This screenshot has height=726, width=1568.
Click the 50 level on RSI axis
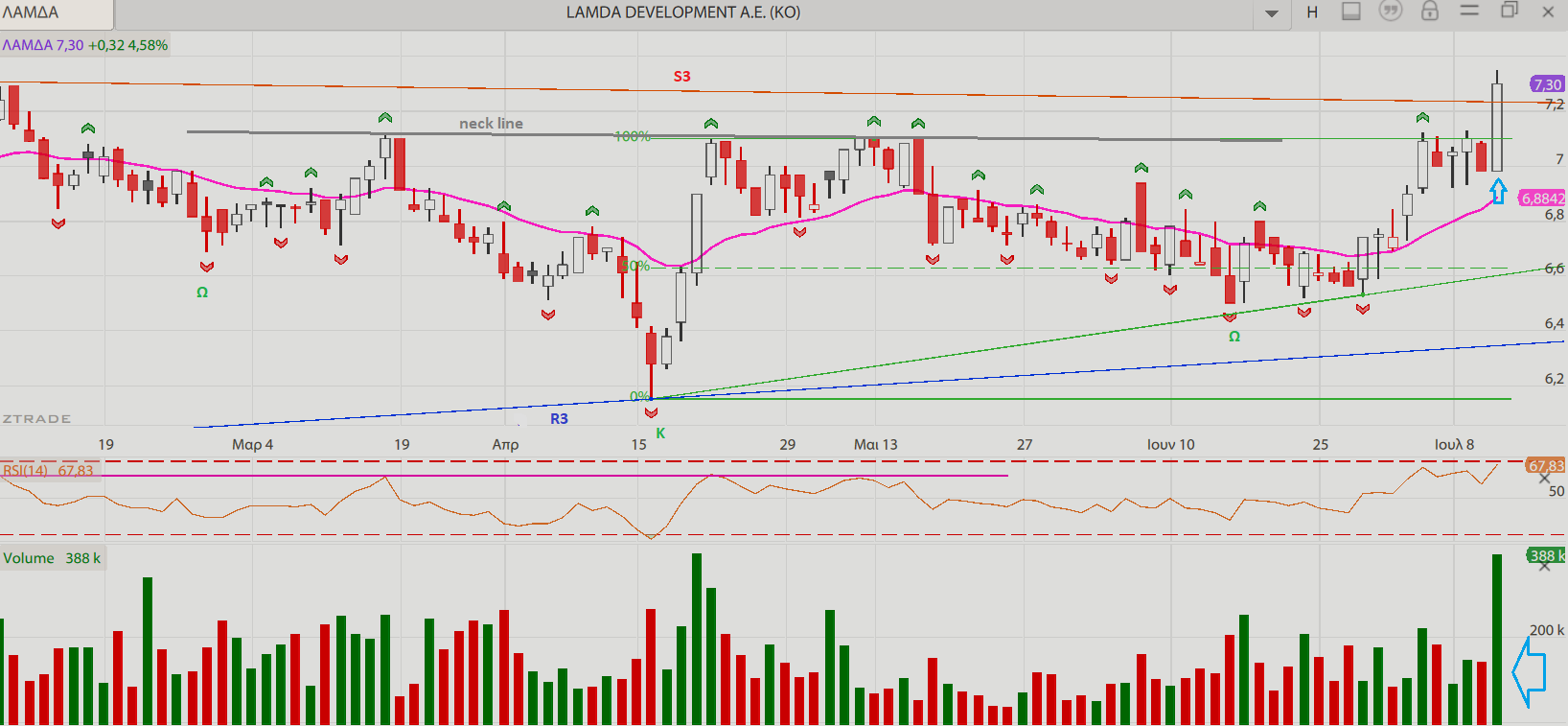[1556, 491]
